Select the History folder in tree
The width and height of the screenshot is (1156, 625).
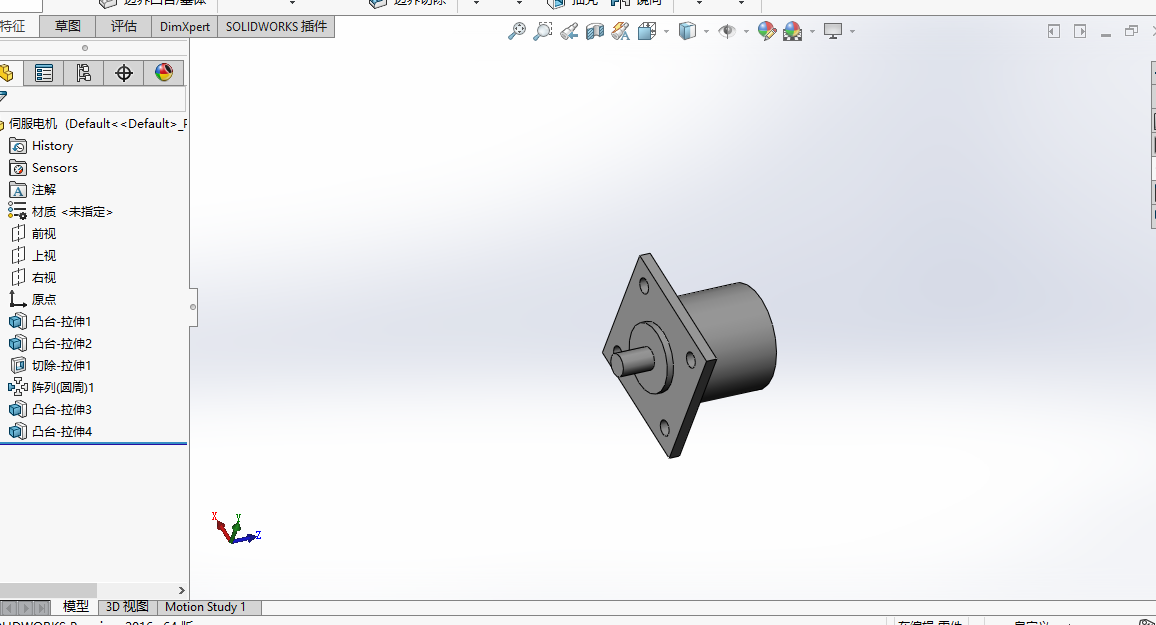(x=52, y=146)
